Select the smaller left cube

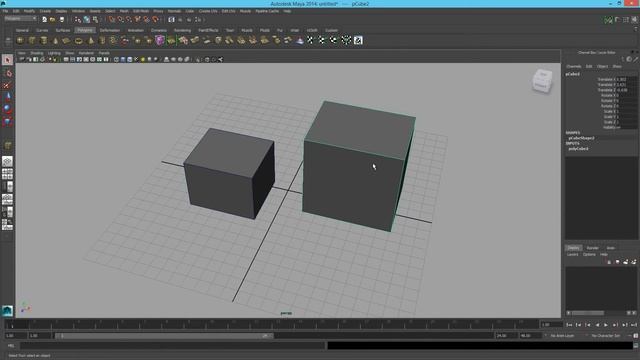tap(229, 173)
